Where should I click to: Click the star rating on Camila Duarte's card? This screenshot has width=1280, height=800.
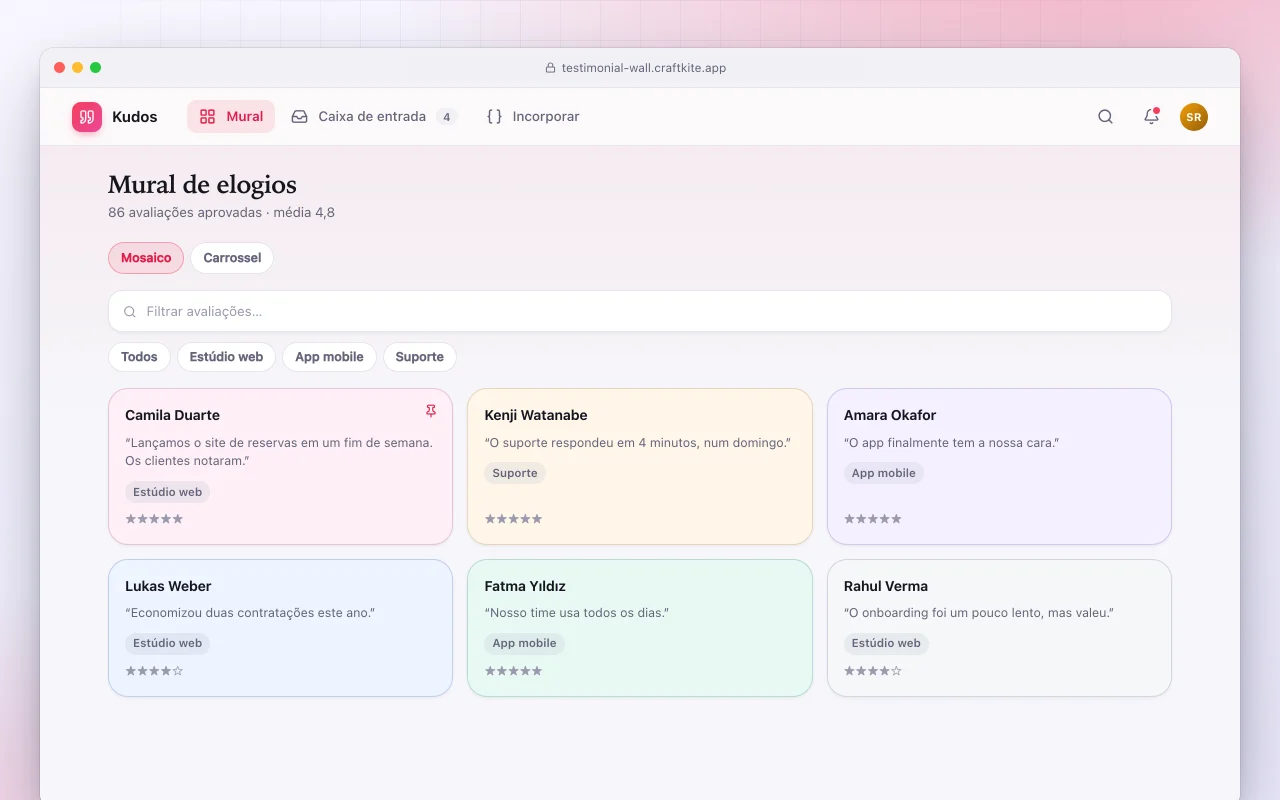coord(154,519)
